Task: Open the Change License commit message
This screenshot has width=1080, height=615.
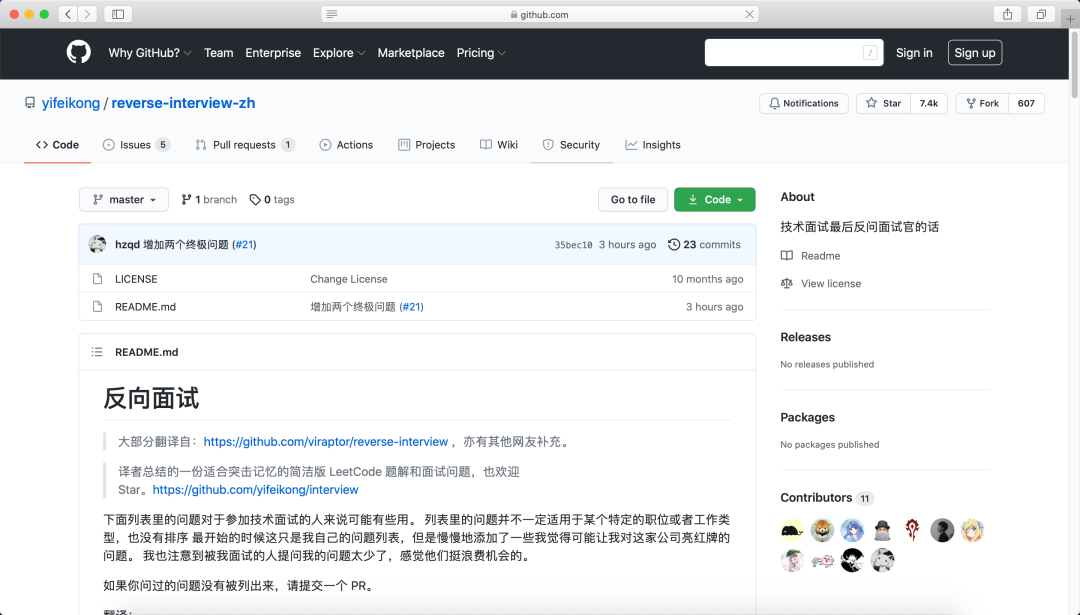Action: coord(349,279)
